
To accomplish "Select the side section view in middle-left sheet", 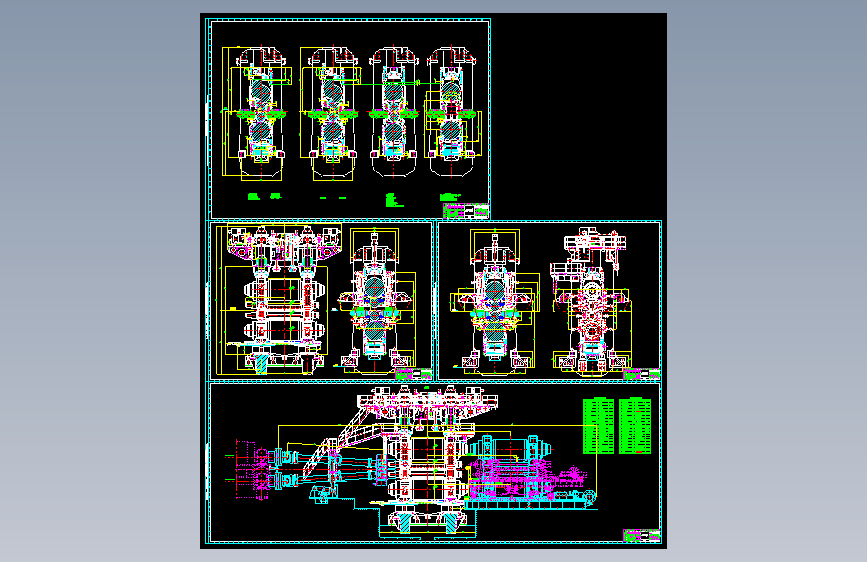I will [376, 301].
